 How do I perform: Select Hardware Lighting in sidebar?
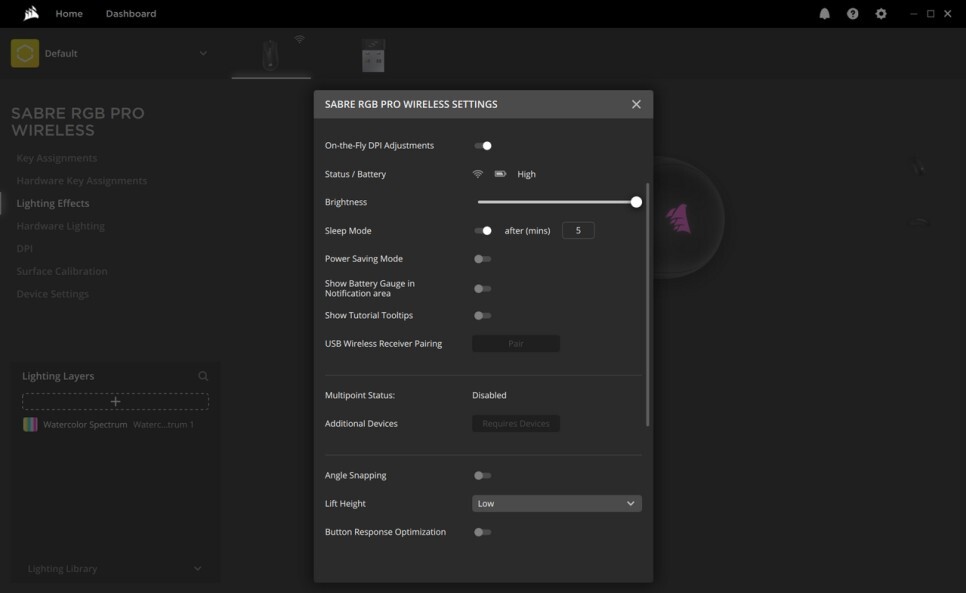tap(60, 226)
